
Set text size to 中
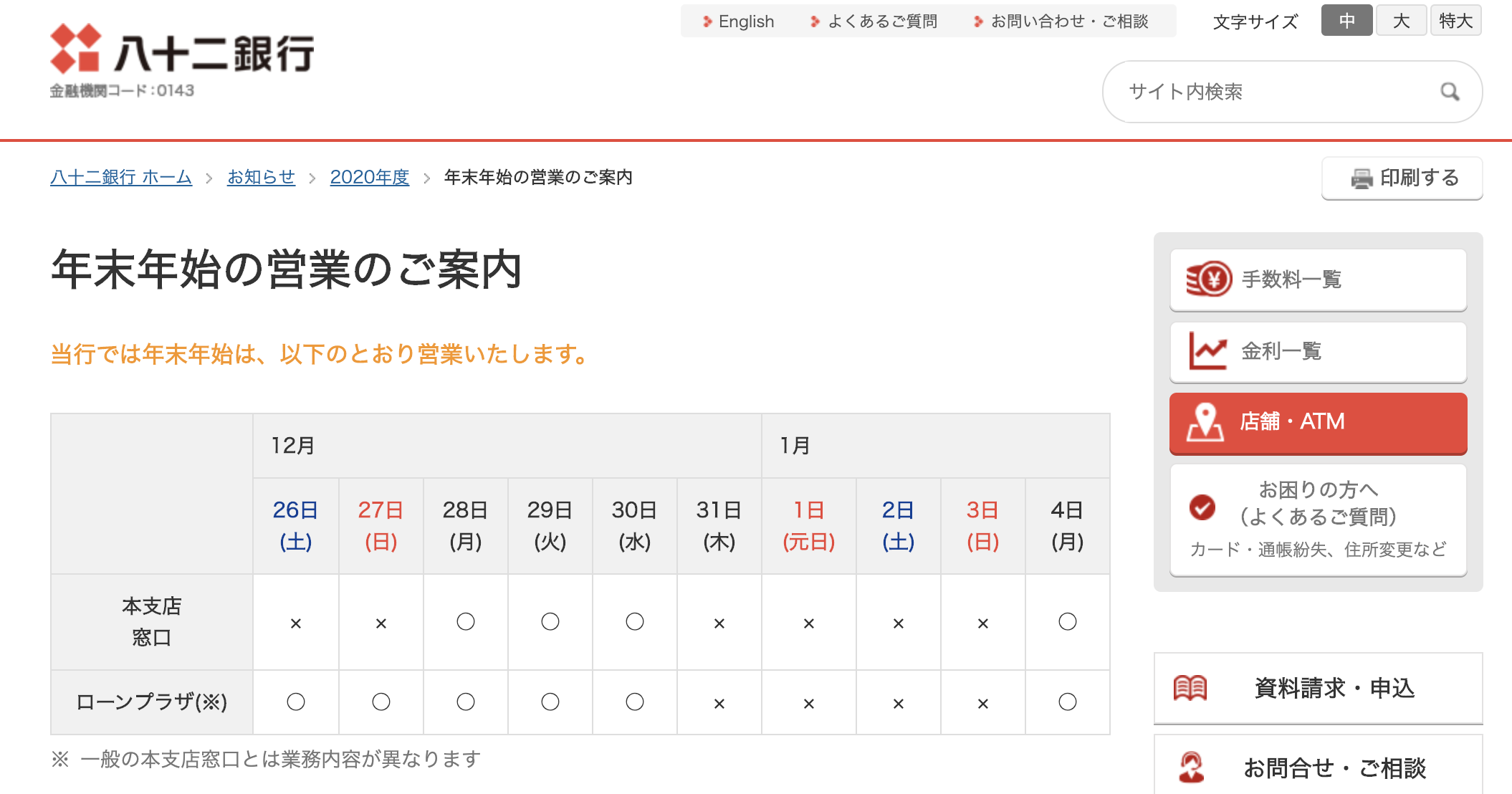(x=1347, y=21)
